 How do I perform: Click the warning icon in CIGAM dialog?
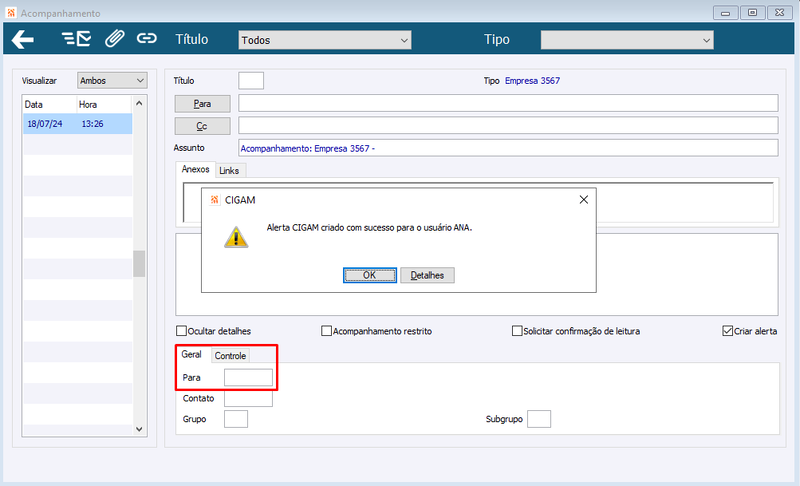tap(236, 238)
